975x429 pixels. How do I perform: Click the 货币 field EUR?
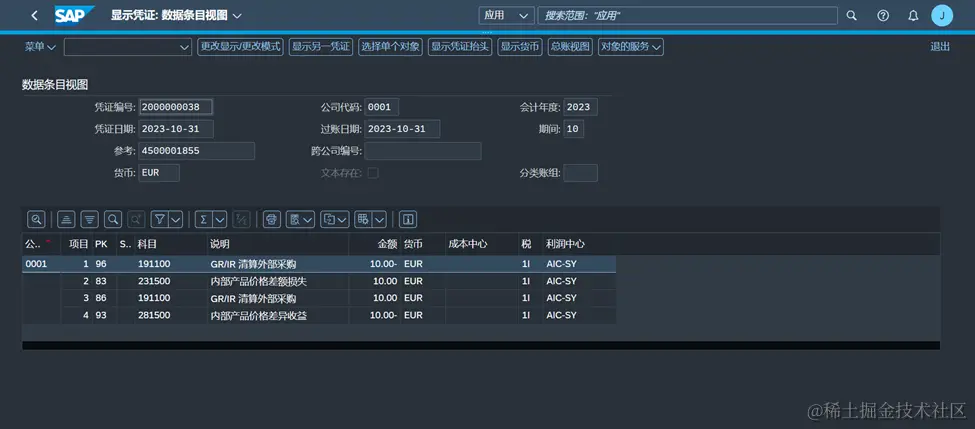(x=159, y=173)
